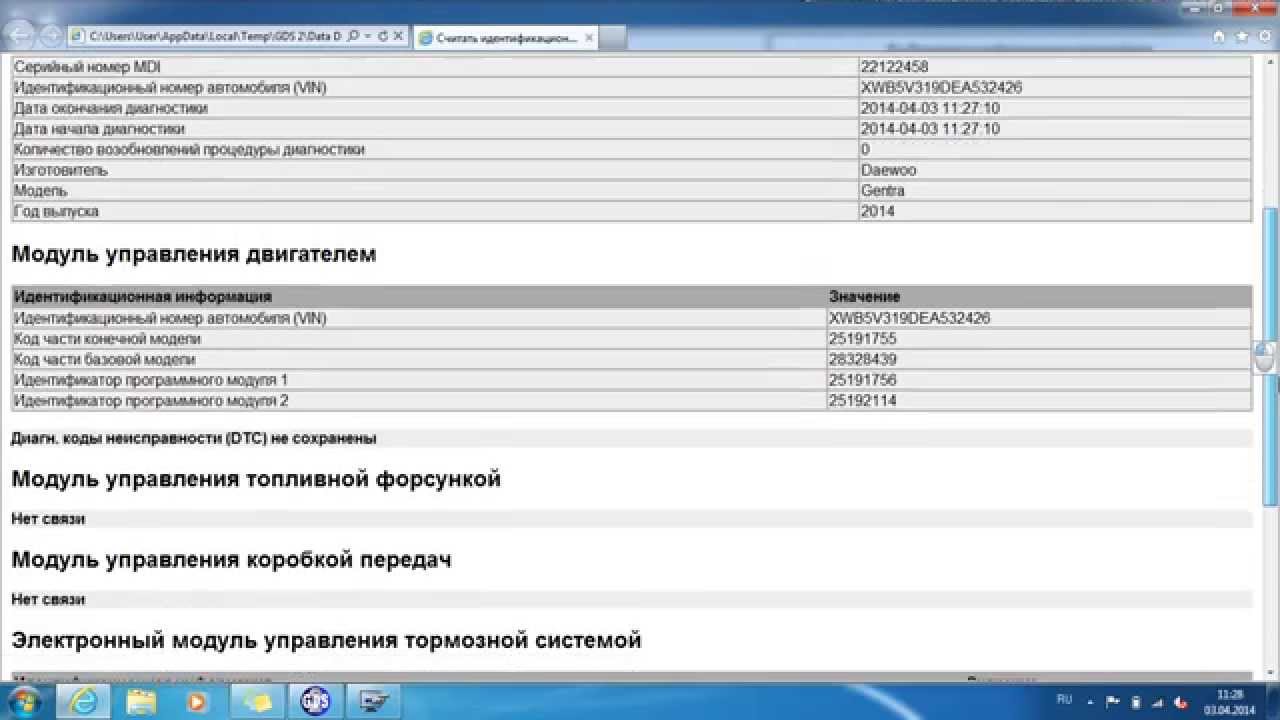This screenshot has width=1280, height=720.
Task: Click the 'Дата начала диагностики' row label
Action: [99, 129]
